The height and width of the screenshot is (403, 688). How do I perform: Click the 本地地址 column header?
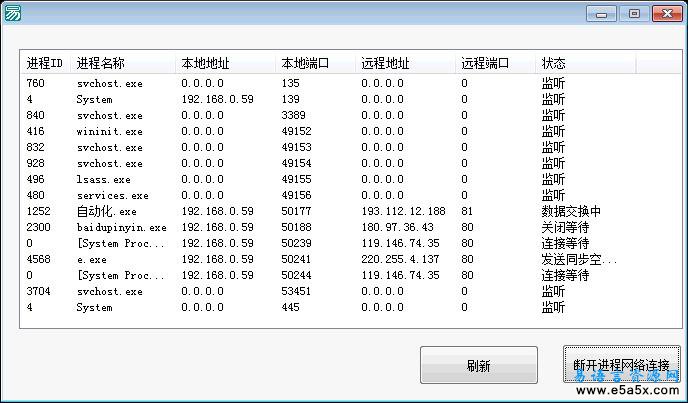click(x=205, y=63)
